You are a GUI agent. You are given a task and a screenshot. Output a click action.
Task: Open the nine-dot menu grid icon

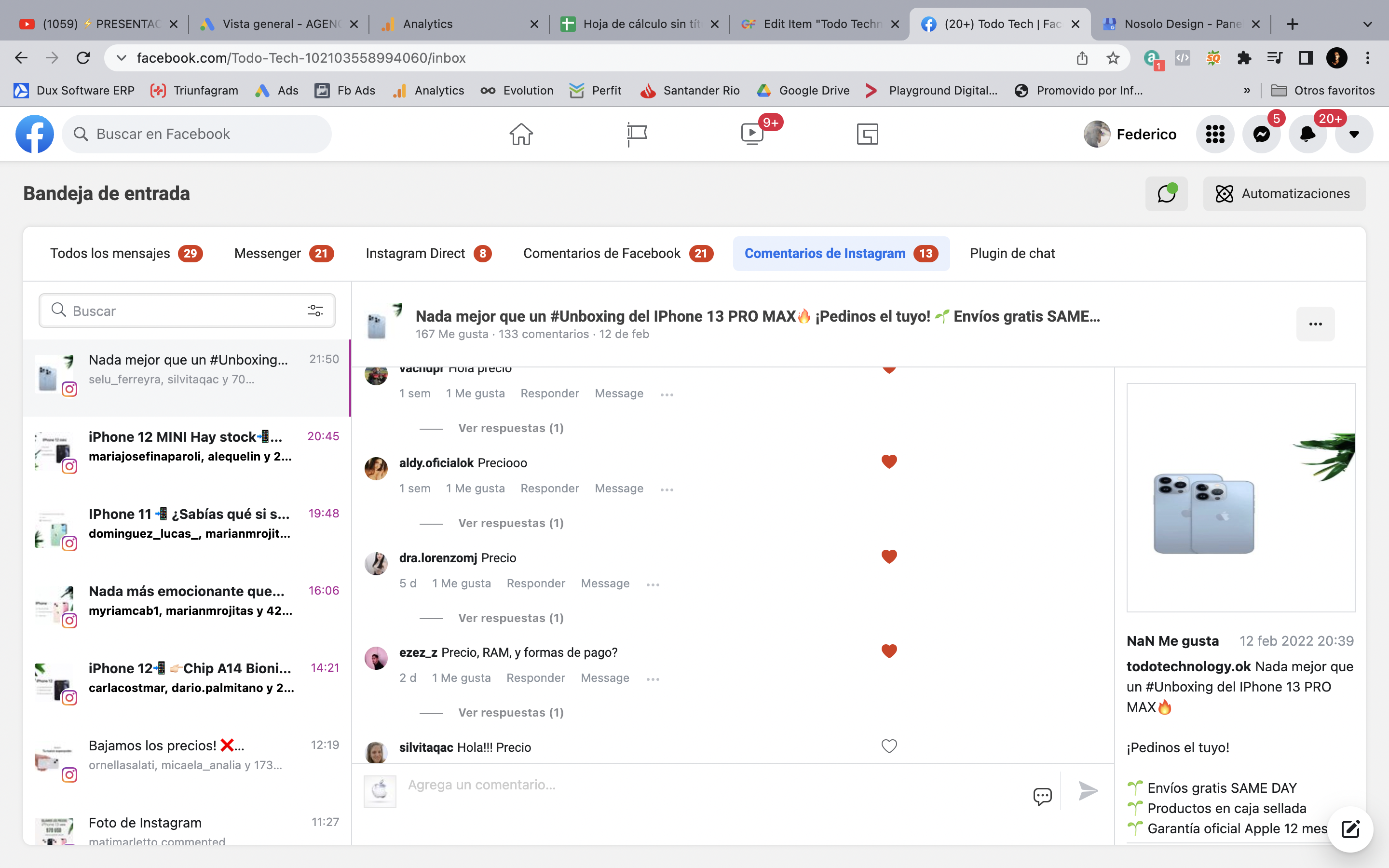[1215, 134]
